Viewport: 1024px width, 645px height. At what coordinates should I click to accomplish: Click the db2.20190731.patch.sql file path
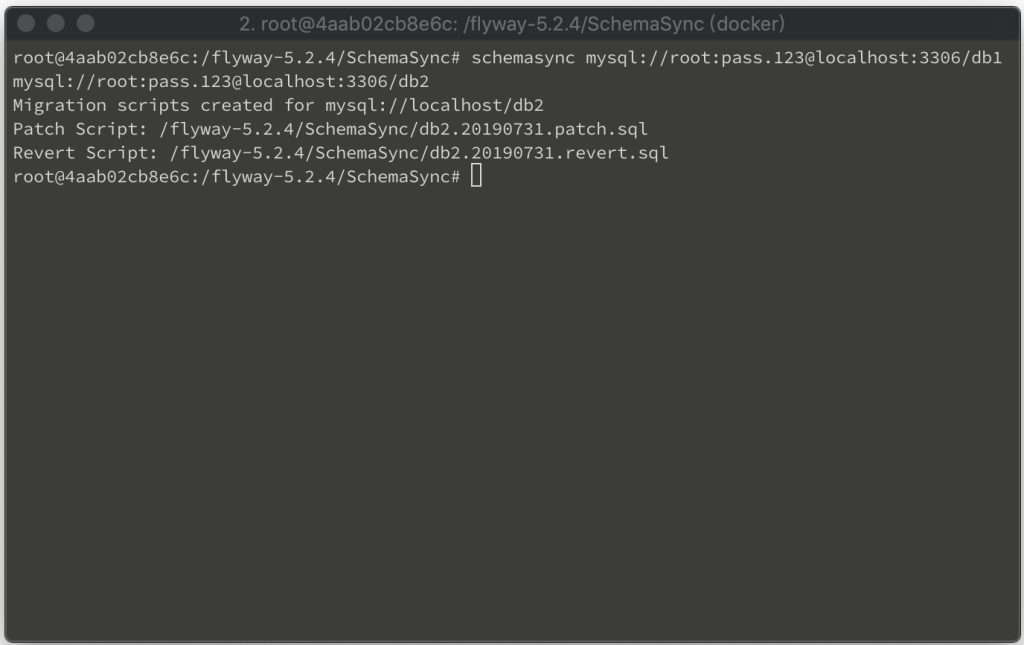click(404, 129)
